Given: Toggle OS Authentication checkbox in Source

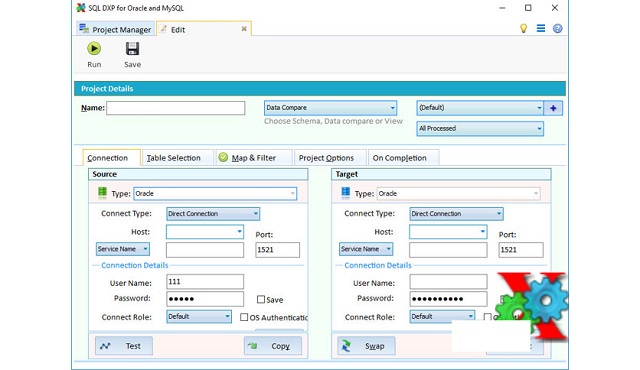Looking at the screenshot, I should pos(244,317).
